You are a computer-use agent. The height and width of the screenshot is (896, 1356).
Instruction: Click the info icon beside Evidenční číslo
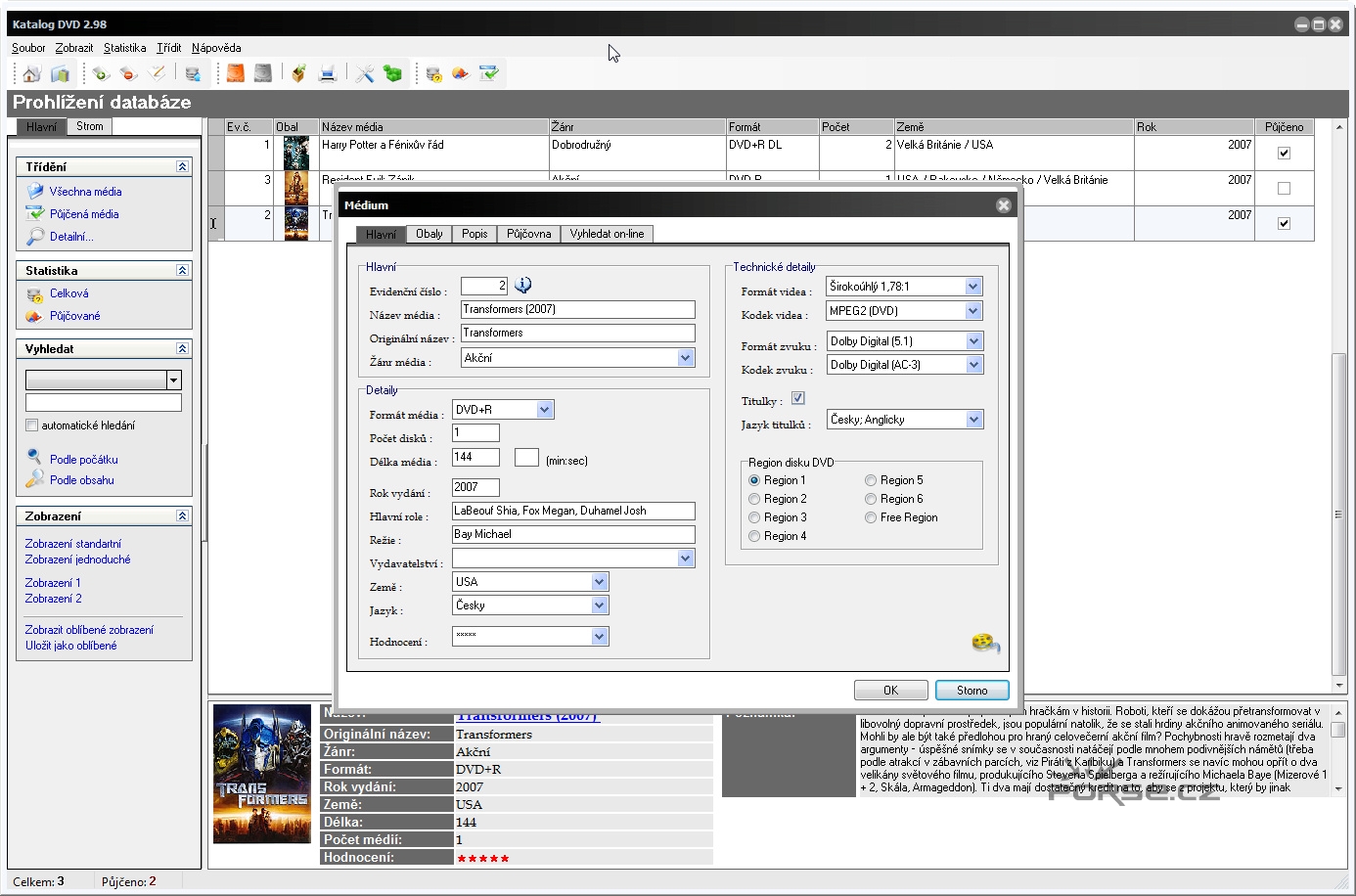(523, 285)
